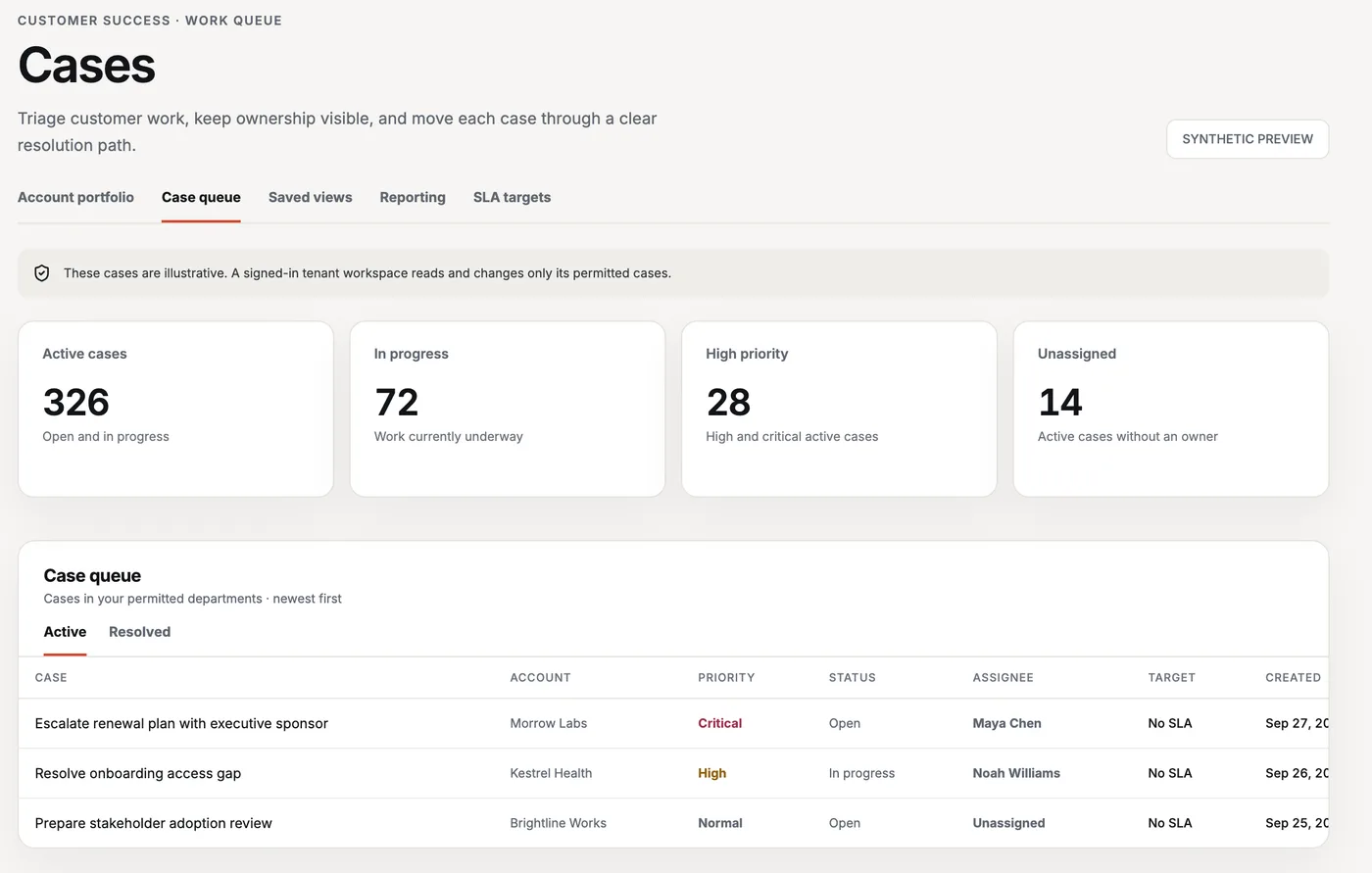1372x873 pixels.
Task: Click No SLA in Kestrel Health row
Action: [x=1170, y=773]
